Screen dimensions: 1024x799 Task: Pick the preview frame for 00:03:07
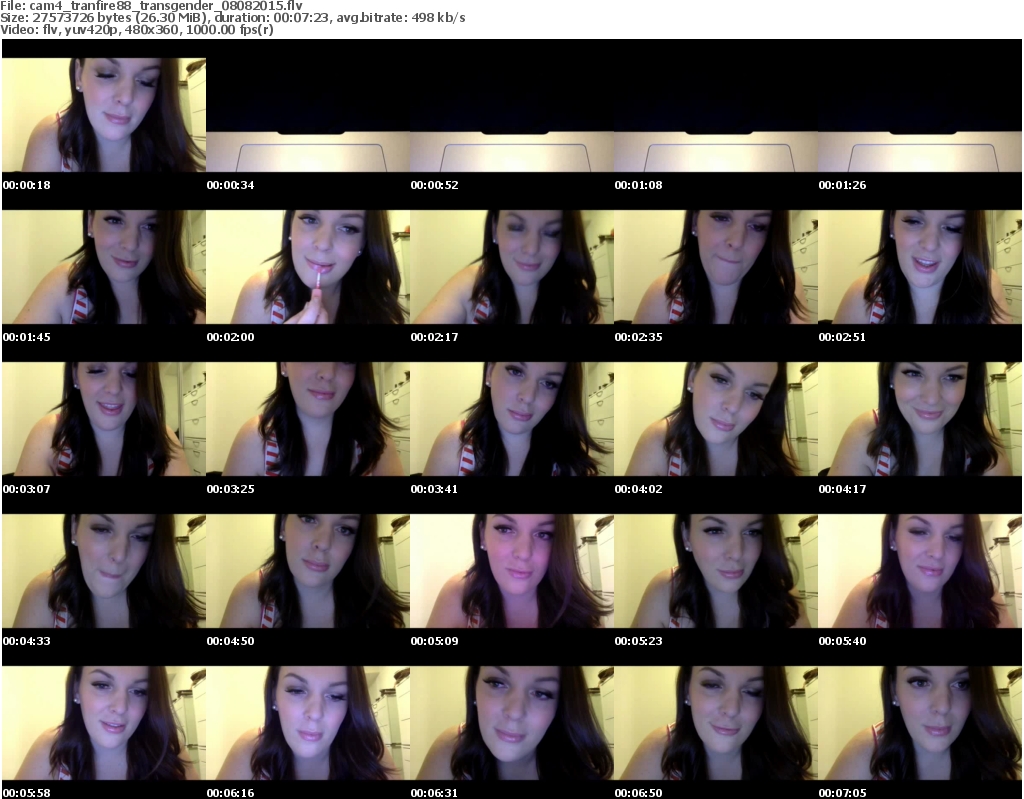(104, 419)
